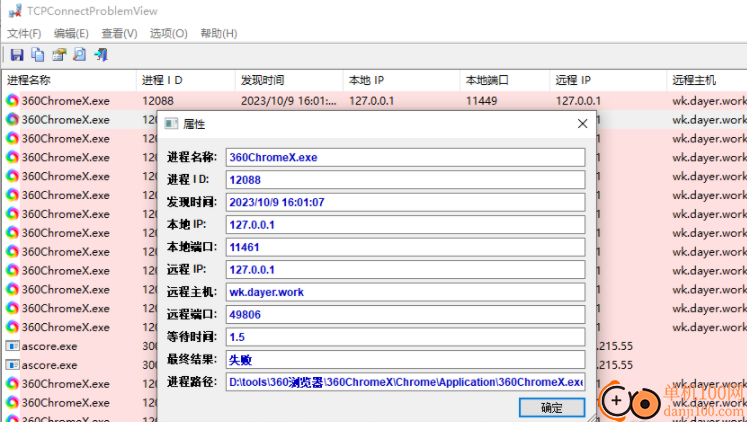Click the 11449 local port cell
This screenshot has width=747, height=422.
click(481, 101)
